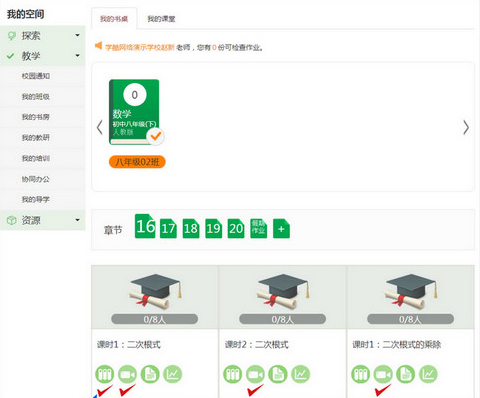
Task: Click the document icon under 课时1：二次根式
Action: click(150, 374)
